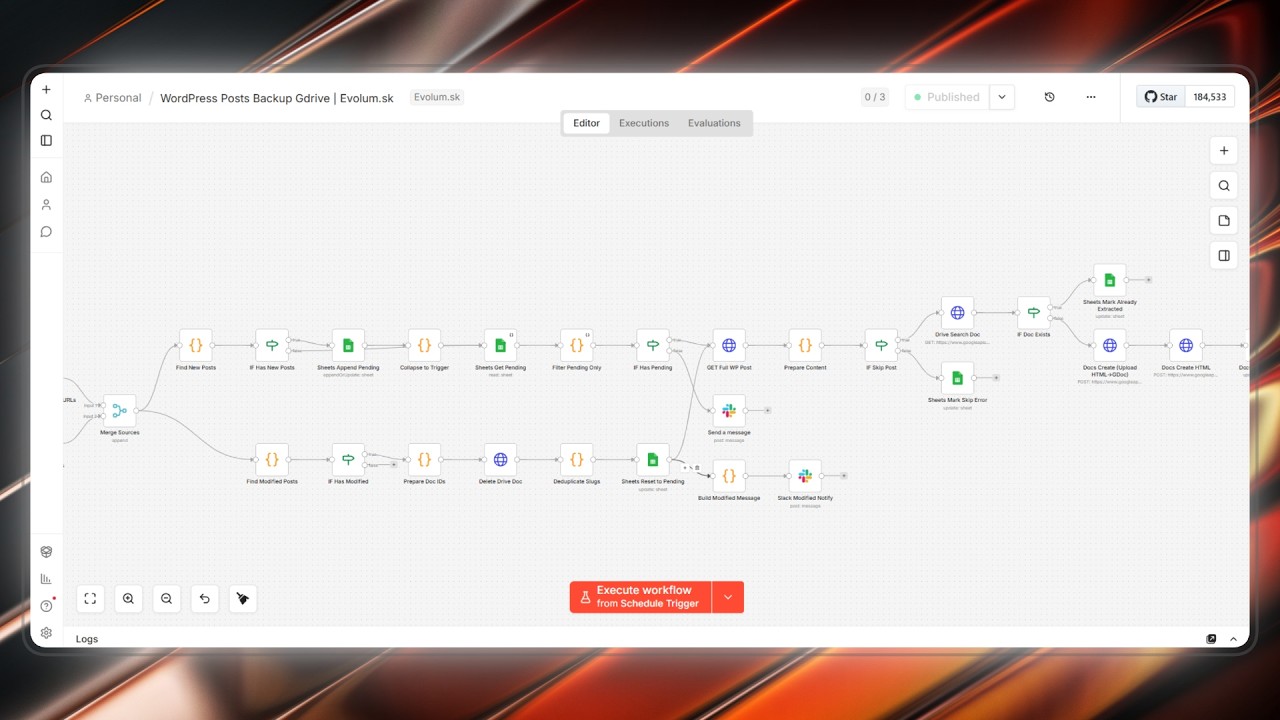Open the bar-chart icon in the left sidebar
The image size is (1280, 720).
(46, 578)
